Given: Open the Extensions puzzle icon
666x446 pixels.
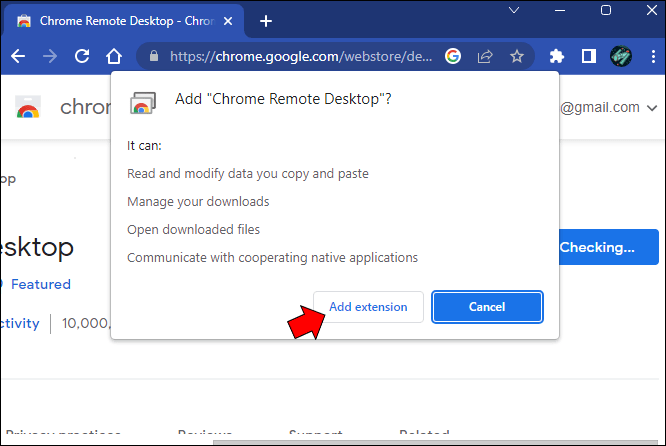Looking at the screenshot, I should pyautogui.click(x=556, y=56).
